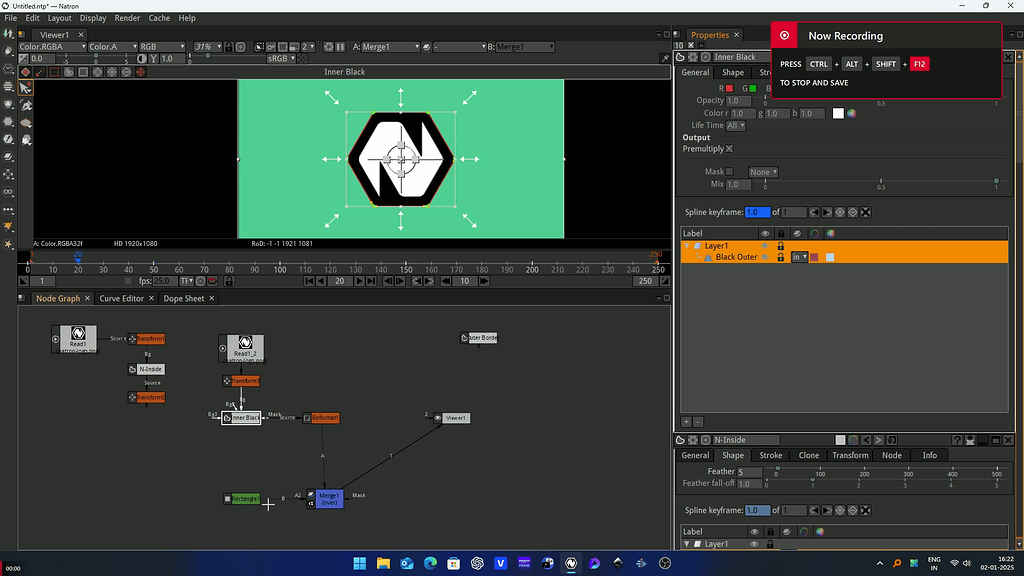Click the Rectangle1 node in node graph
1024x576 pixels.
[242, 499]
